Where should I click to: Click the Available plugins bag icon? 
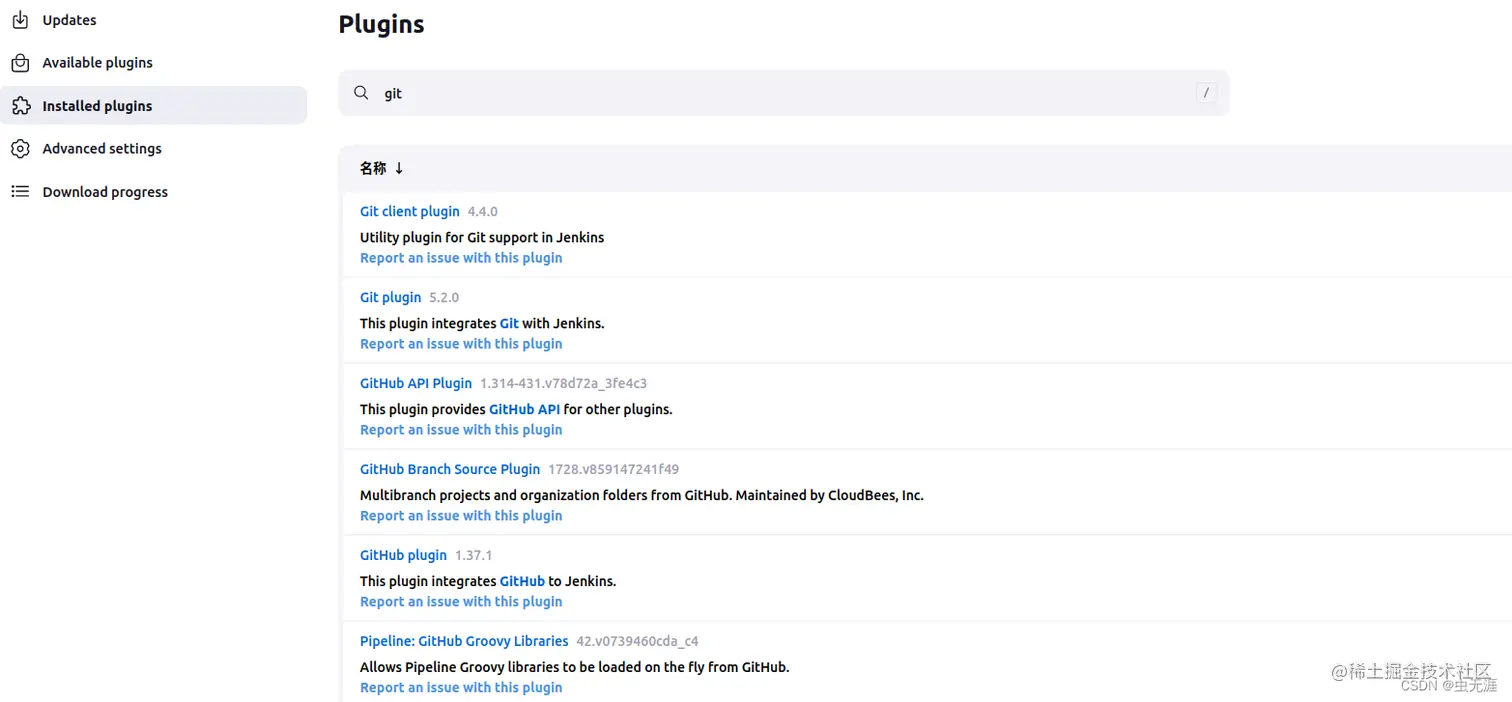[20, 63]
